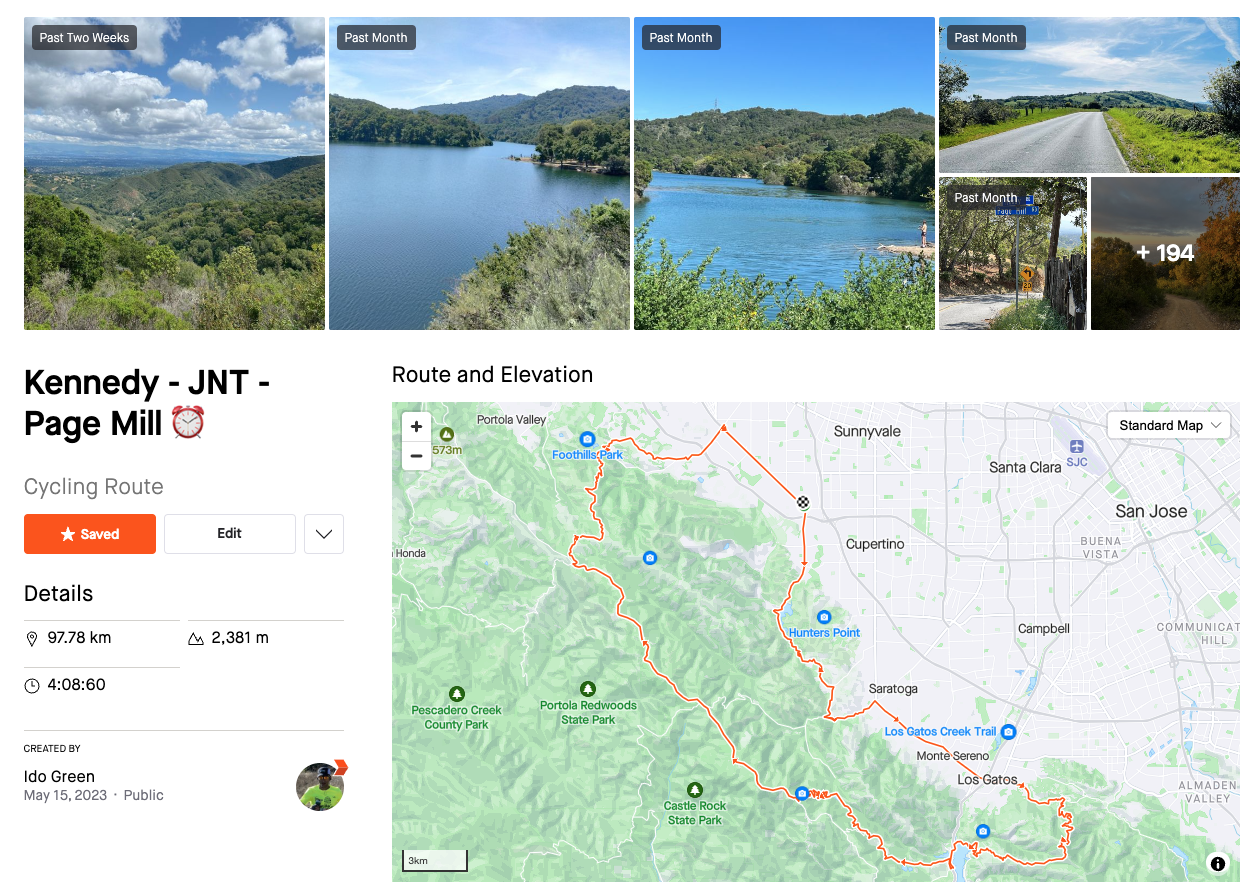
Task: Open the Foothills Park camera marker
Action: (x=587, y=439)
